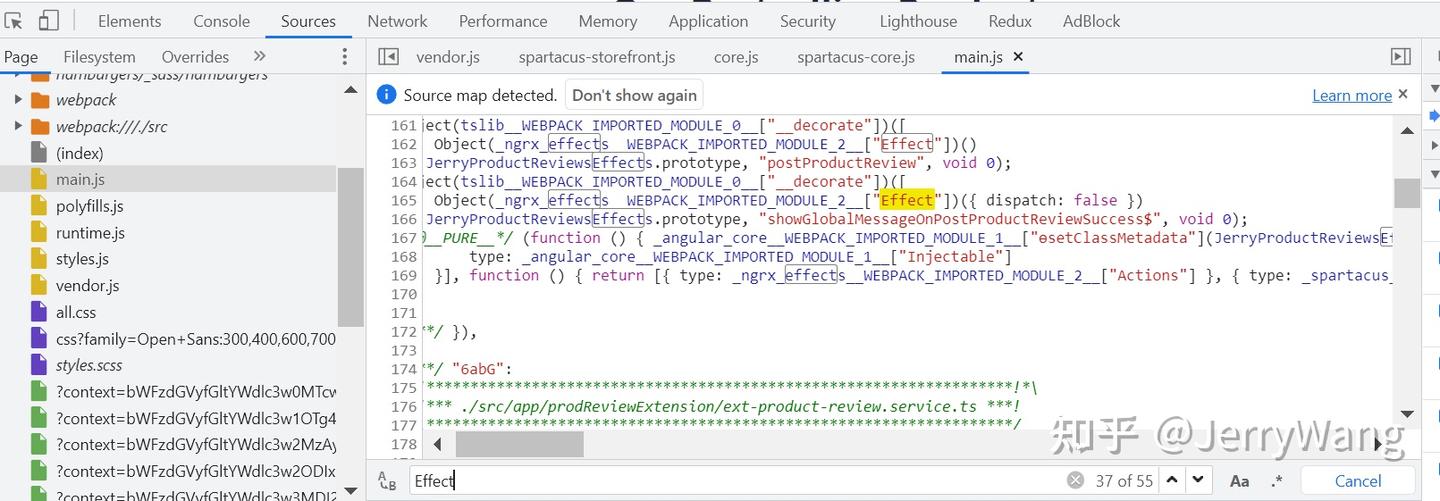Click the polyfills.js file icon
This screenshot has height=501, width=1440.
39,206
